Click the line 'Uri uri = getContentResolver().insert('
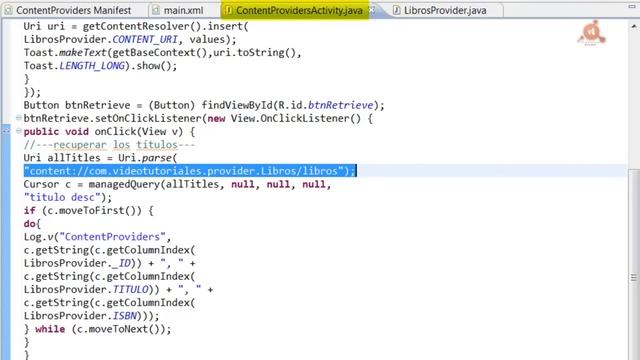This screenshot has width=640, height=360. (136, 27)
